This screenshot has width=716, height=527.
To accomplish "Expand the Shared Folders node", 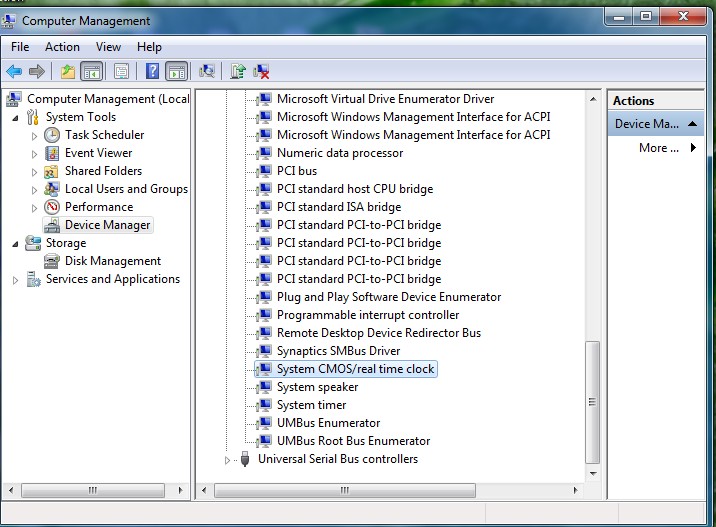I will coord(34,172).
